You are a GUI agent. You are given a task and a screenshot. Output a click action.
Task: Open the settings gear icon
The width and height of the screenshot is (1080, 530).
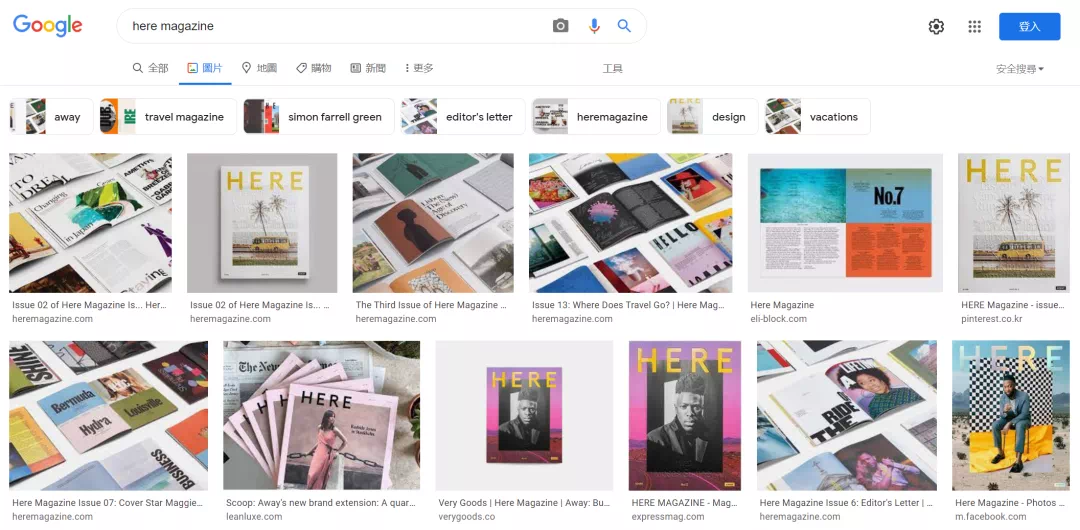936,27
